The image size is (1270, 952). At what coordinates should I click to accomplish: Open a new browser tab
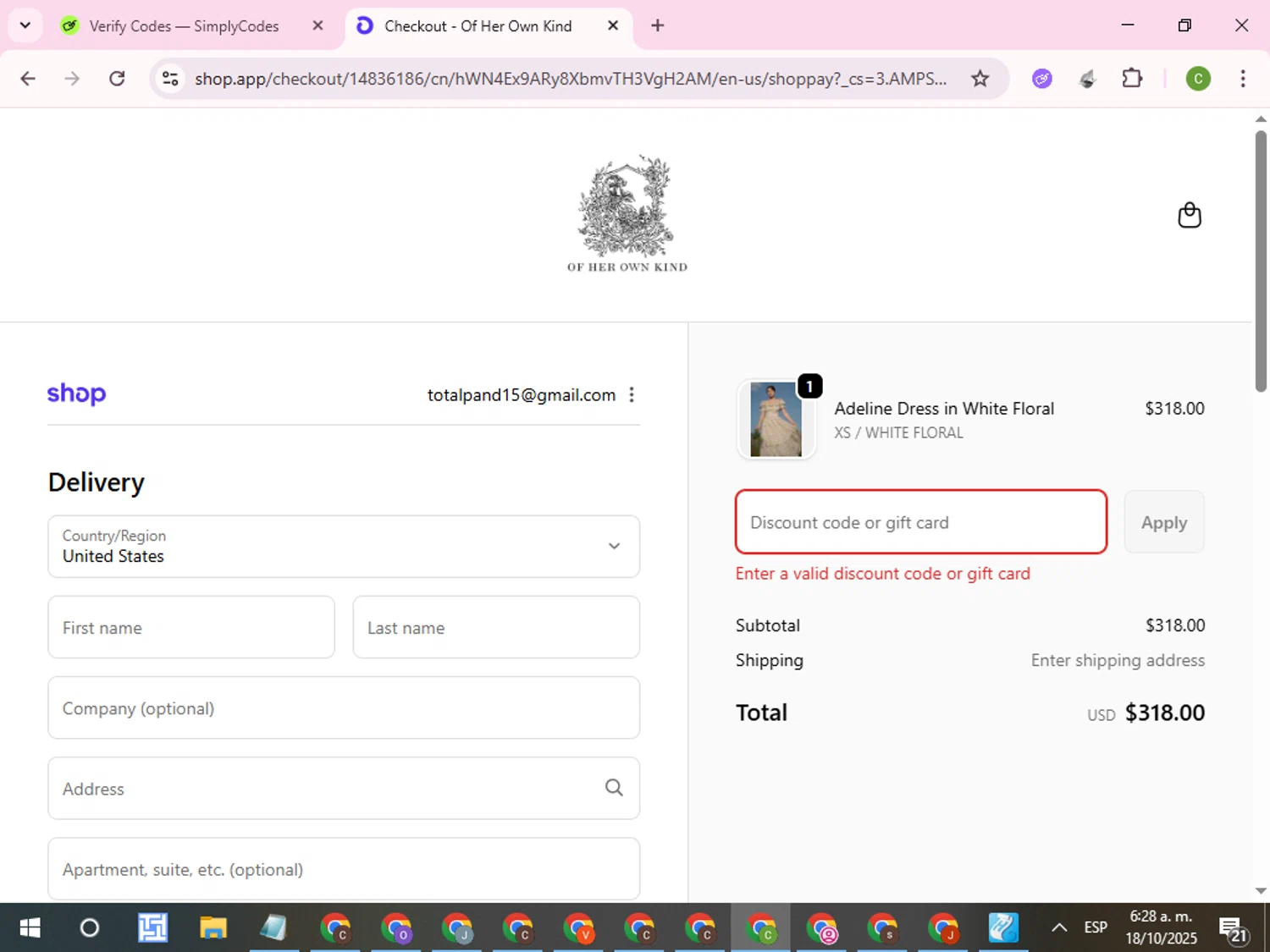tap(657, 25)
